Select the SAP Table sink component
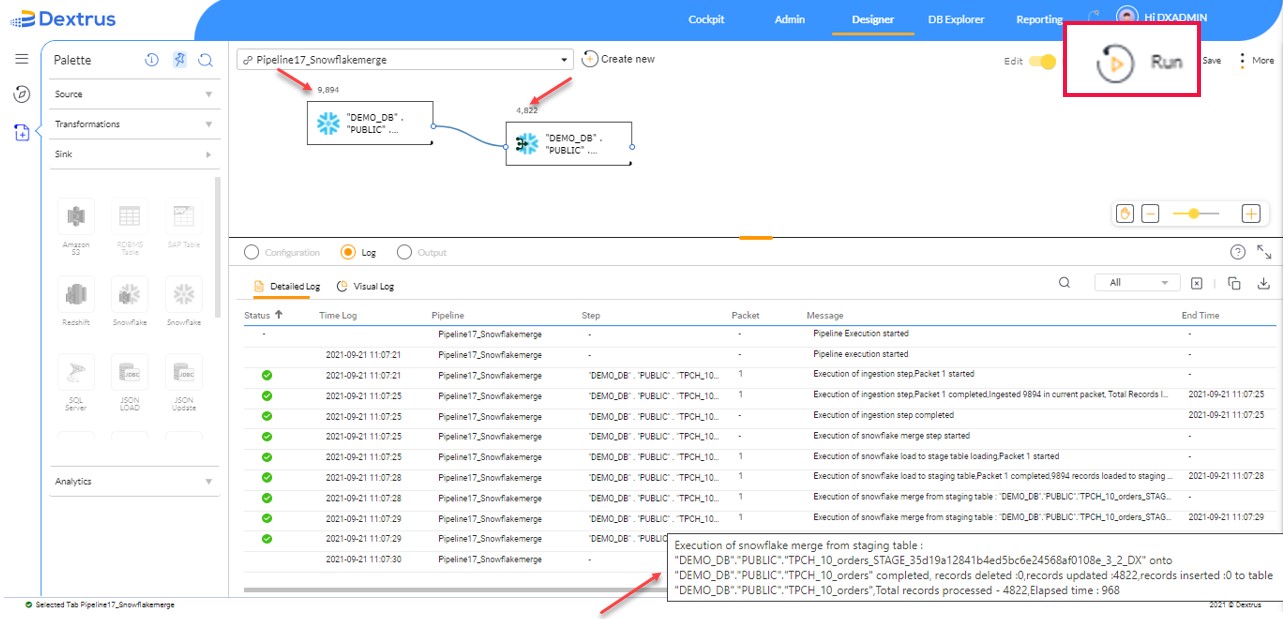 pyautogui.click(x=183, y=222)
